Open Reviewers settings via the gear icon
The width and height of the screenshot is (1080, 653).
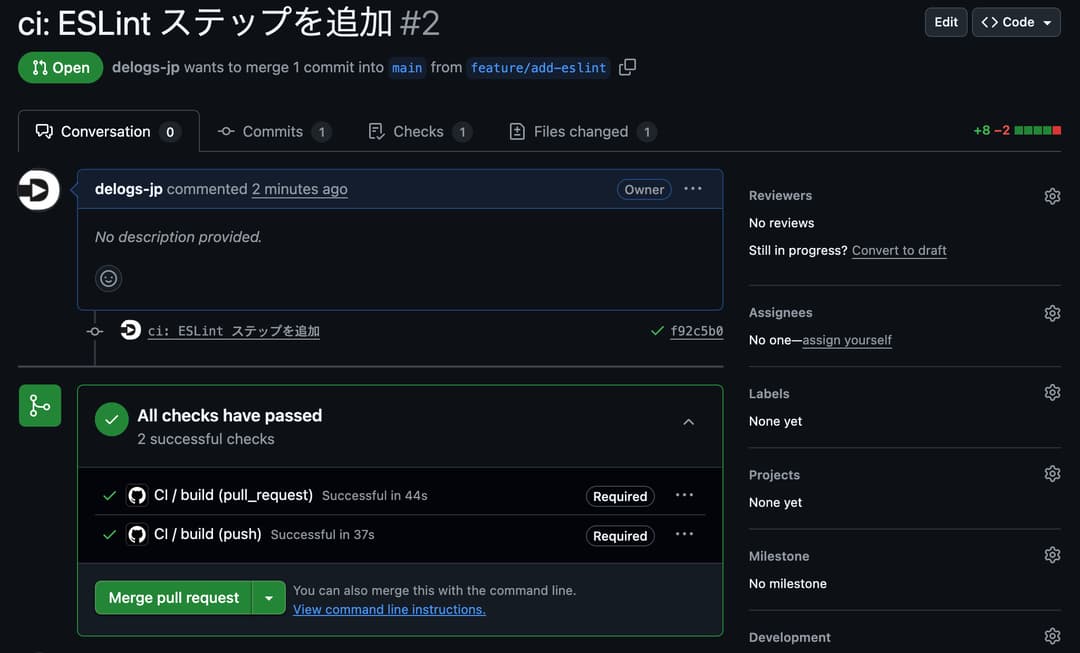pos(1052,196)
